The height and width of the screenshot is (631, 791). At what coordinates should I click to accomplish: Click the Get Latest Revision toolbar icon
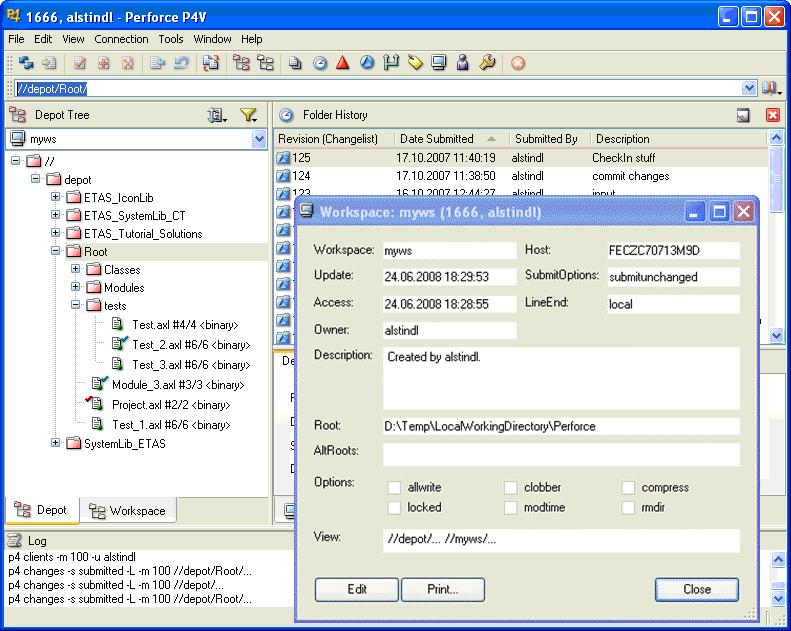click(x=49, y=63)
